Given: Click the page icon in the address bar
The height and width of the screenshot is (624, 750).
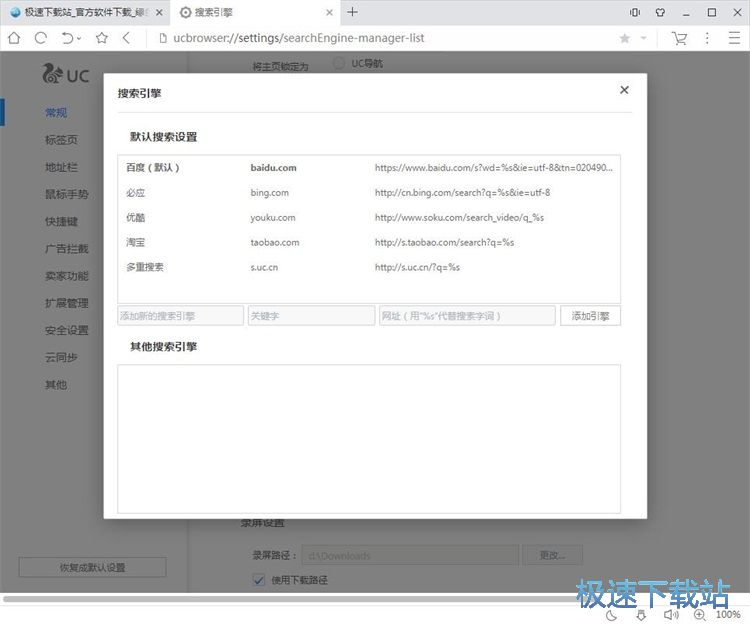Looking at the screenshot, I should pos(163,38).
